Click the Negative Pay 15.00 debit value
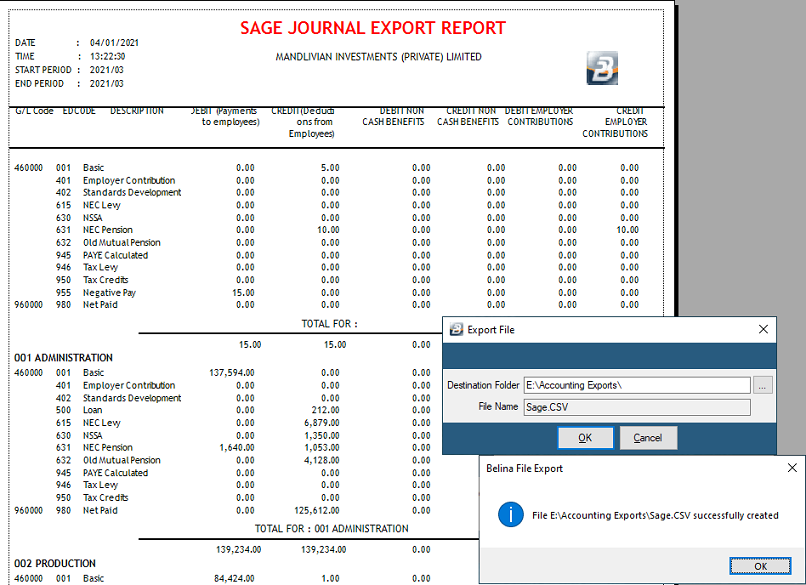Image resolution: width=806 pixels, height=585 pixels. tap(243, 292)
